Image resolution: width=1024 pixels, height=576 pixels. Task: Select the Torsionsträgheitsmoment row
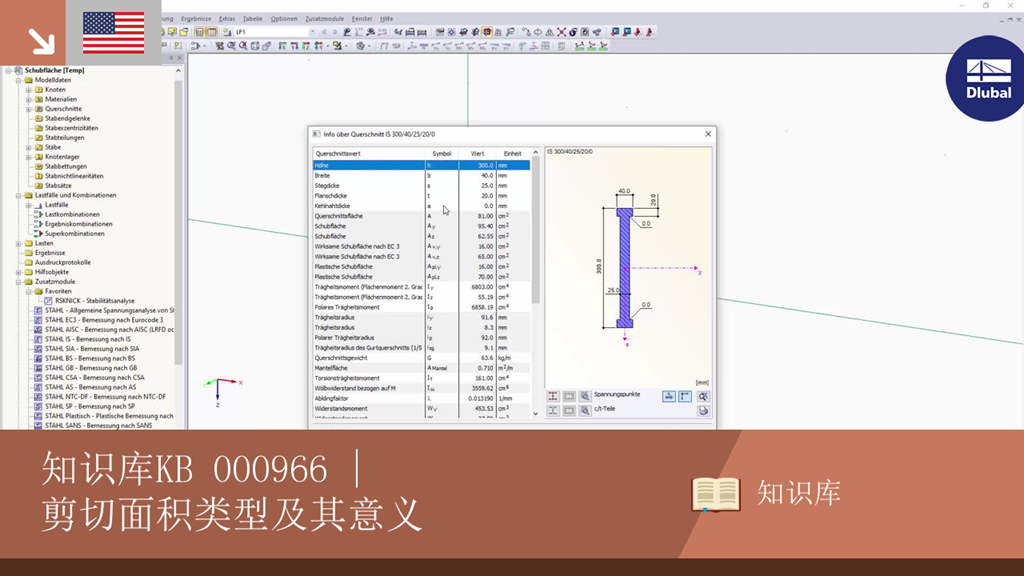421,378
